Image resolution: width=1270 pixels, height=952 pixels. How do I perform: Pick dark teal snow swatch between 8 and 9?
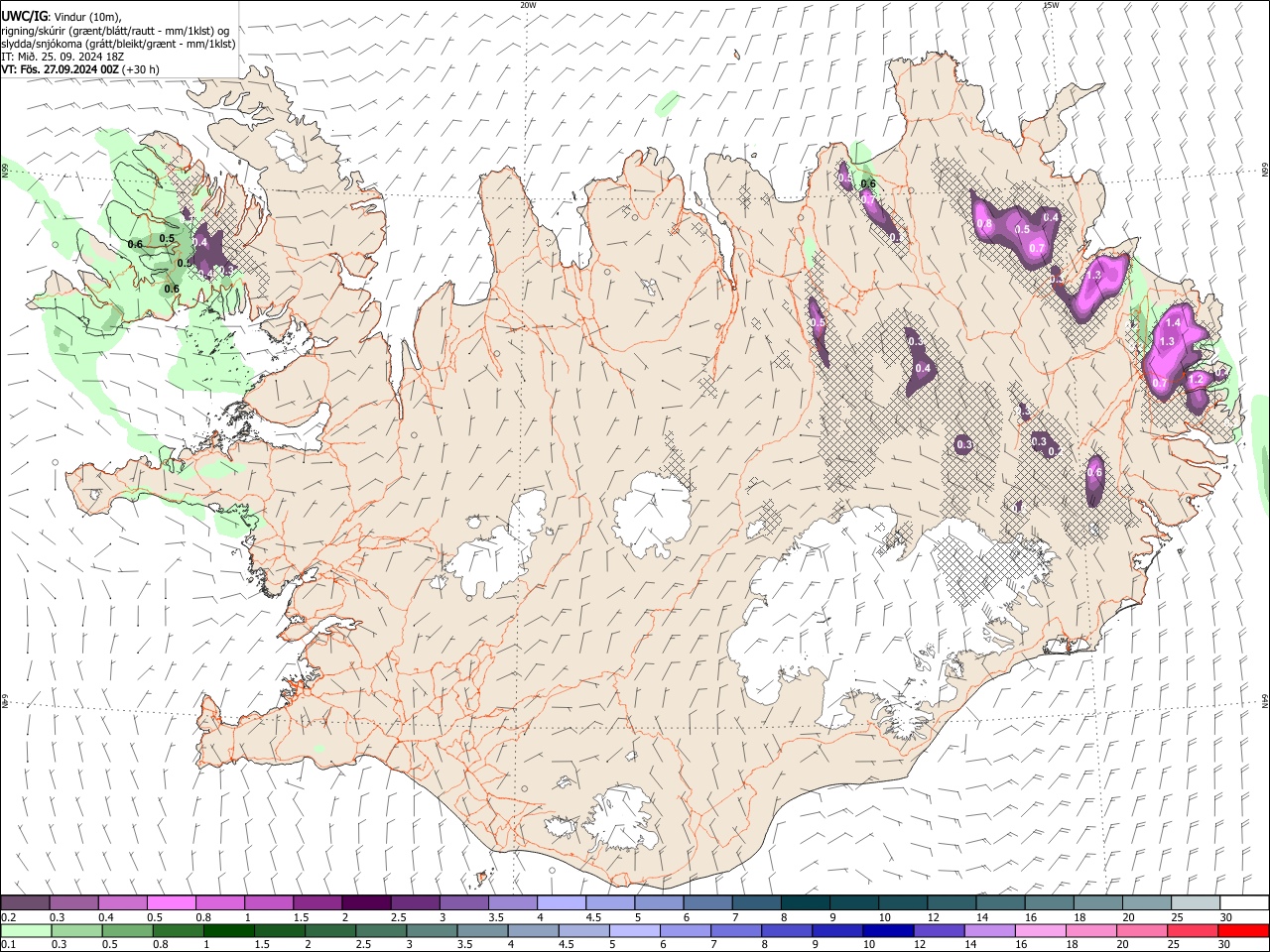pos(805,902)
